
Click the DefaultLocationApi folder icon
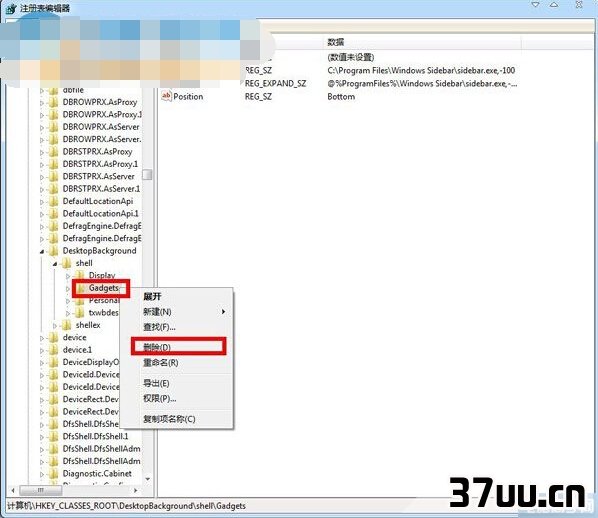coord(54,201)
